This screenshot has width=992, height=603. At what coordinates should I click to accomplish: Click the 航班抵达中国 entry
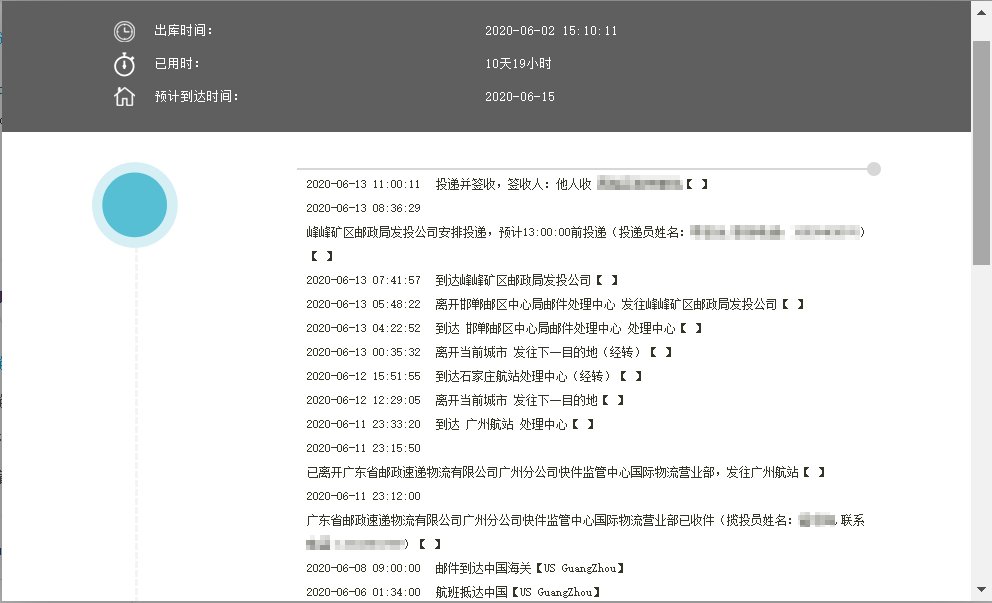518,593
